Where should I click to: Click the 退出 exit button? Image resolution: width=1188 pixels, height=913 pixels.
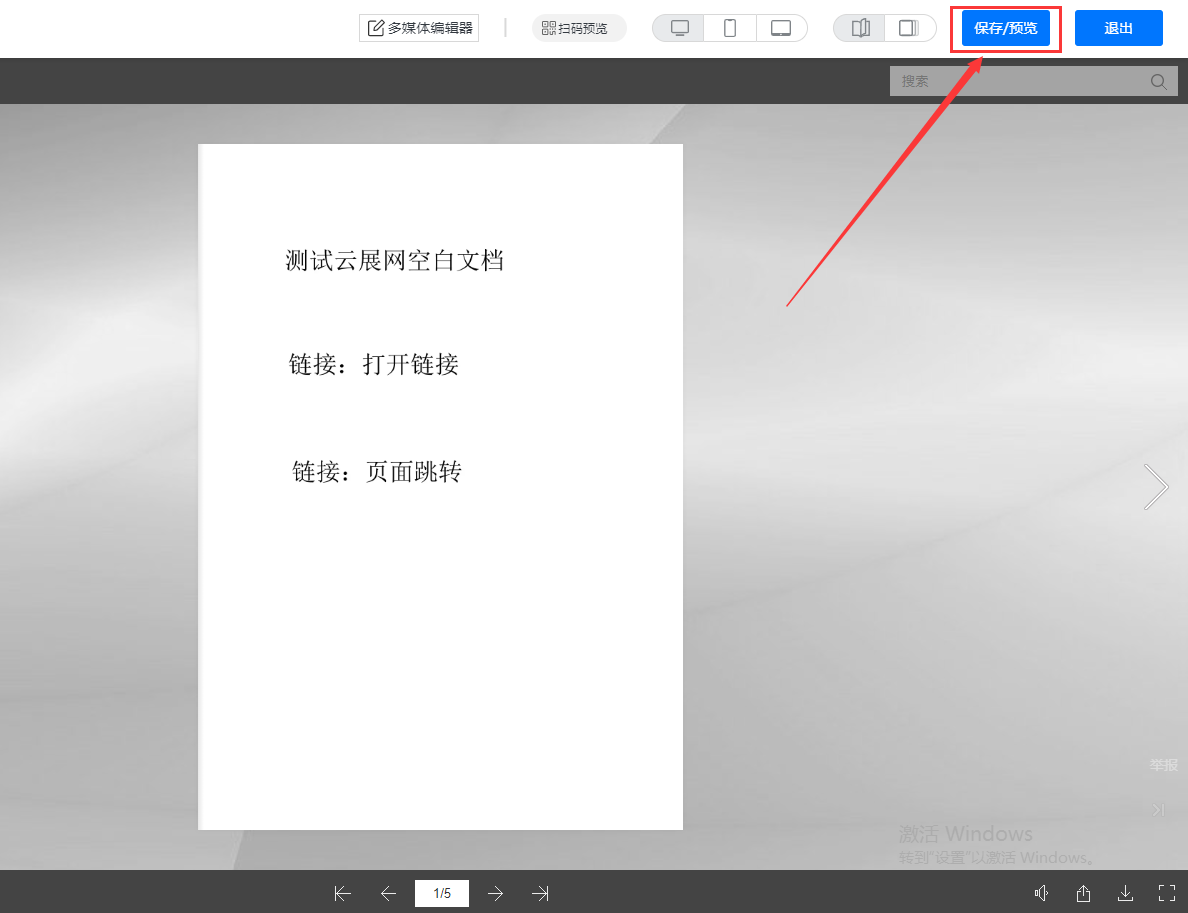click(1118, 28)
